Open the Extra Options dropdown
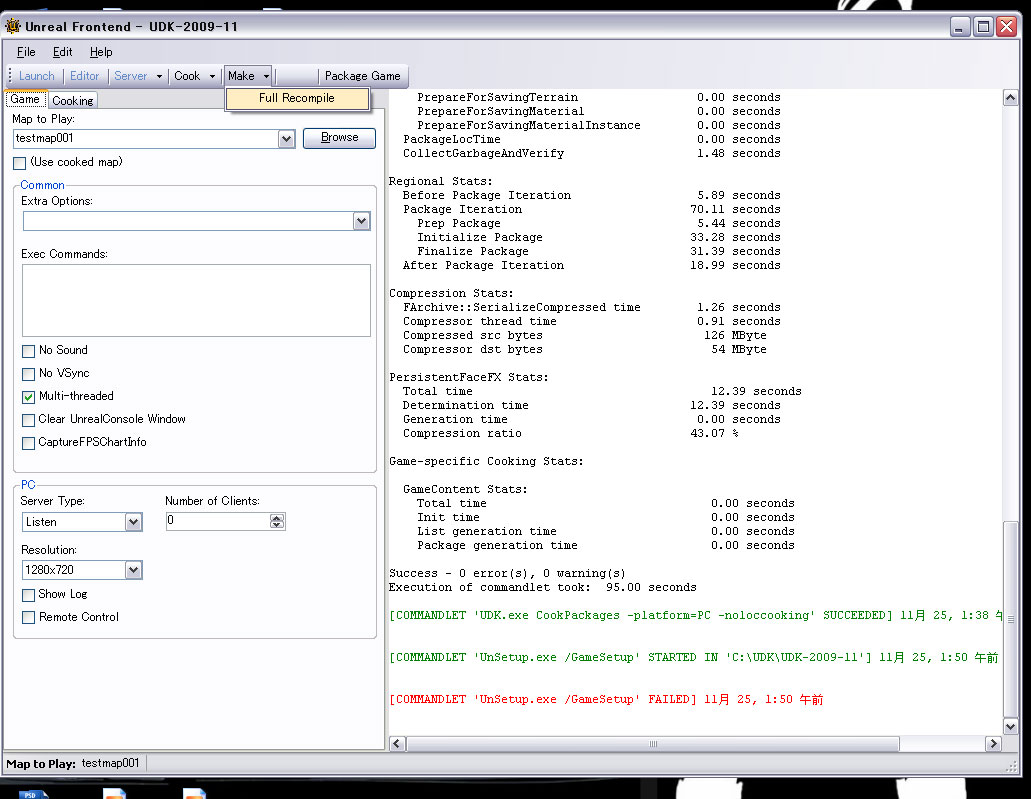This screenshot has height=799, width=1031. 361,221
